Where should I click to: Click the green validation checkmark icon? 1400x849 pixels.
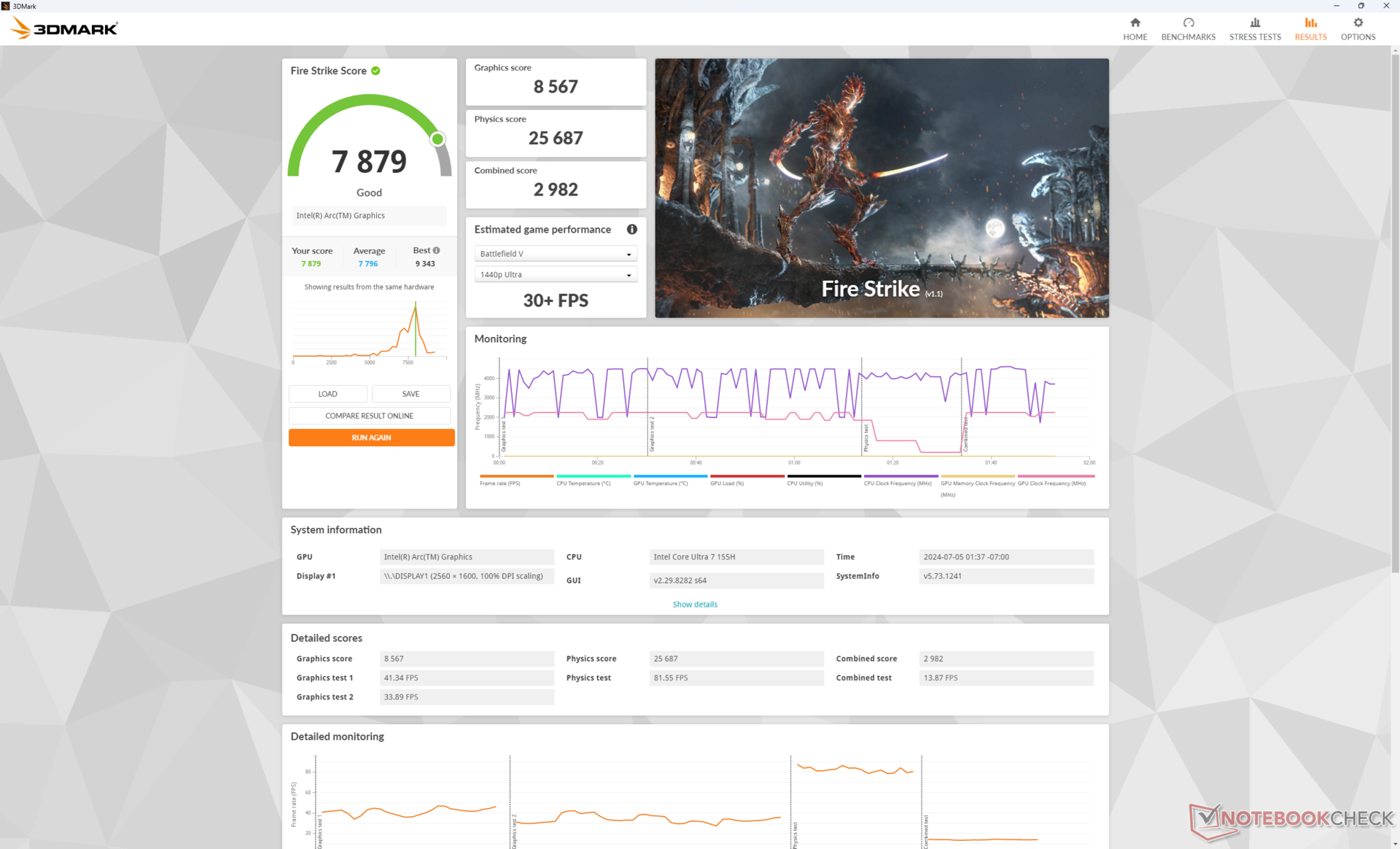(376, 71)
